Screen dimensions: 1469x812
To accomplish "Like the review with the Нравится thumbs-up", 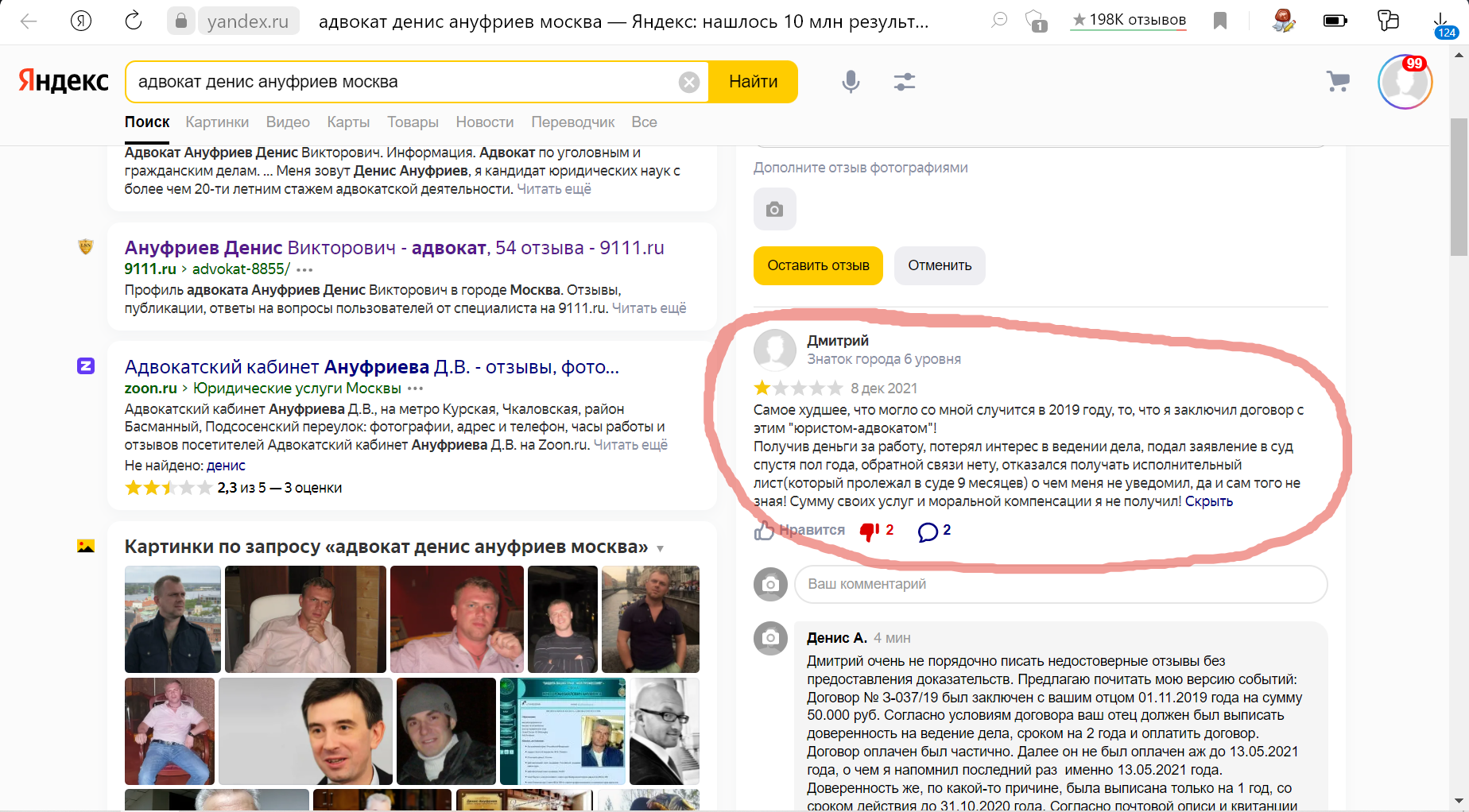I will coord(800,530).
